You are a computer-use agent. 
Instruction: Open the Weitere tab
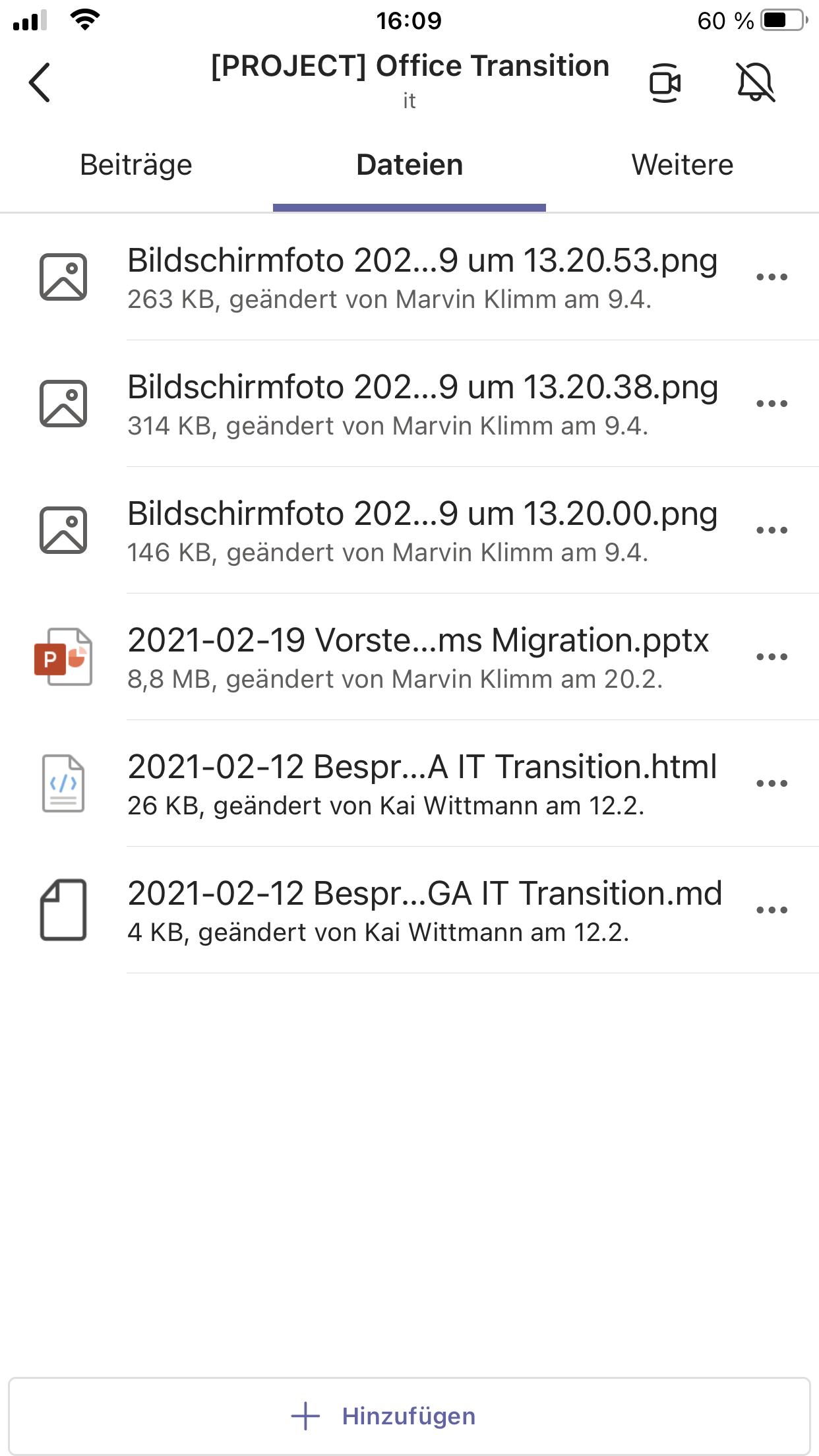pyautogui.click(x=682, y=165)
